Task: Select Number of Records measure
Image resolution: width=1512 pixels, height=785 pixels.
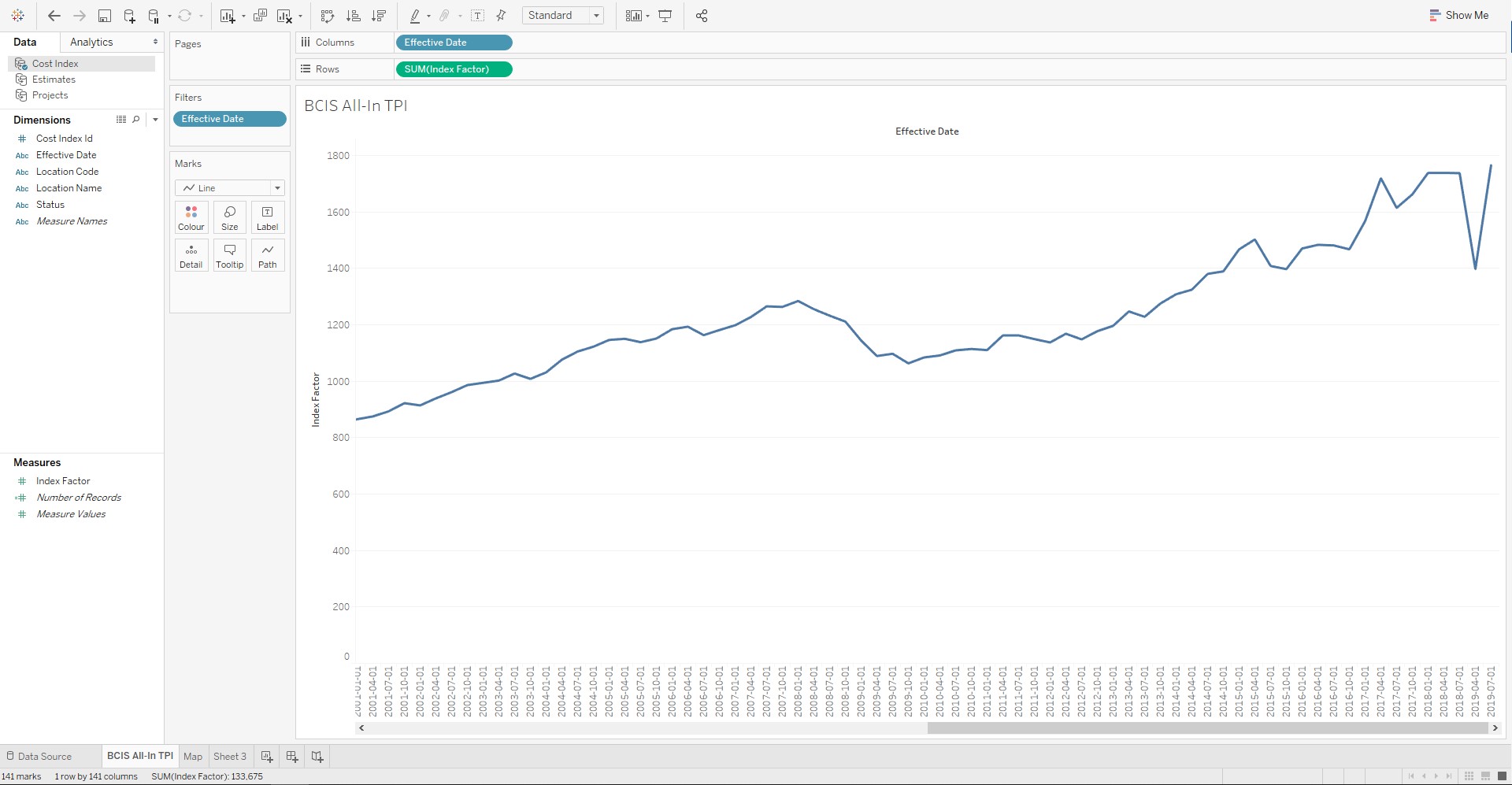Action: pyautogui.click(x=79, y=498)
